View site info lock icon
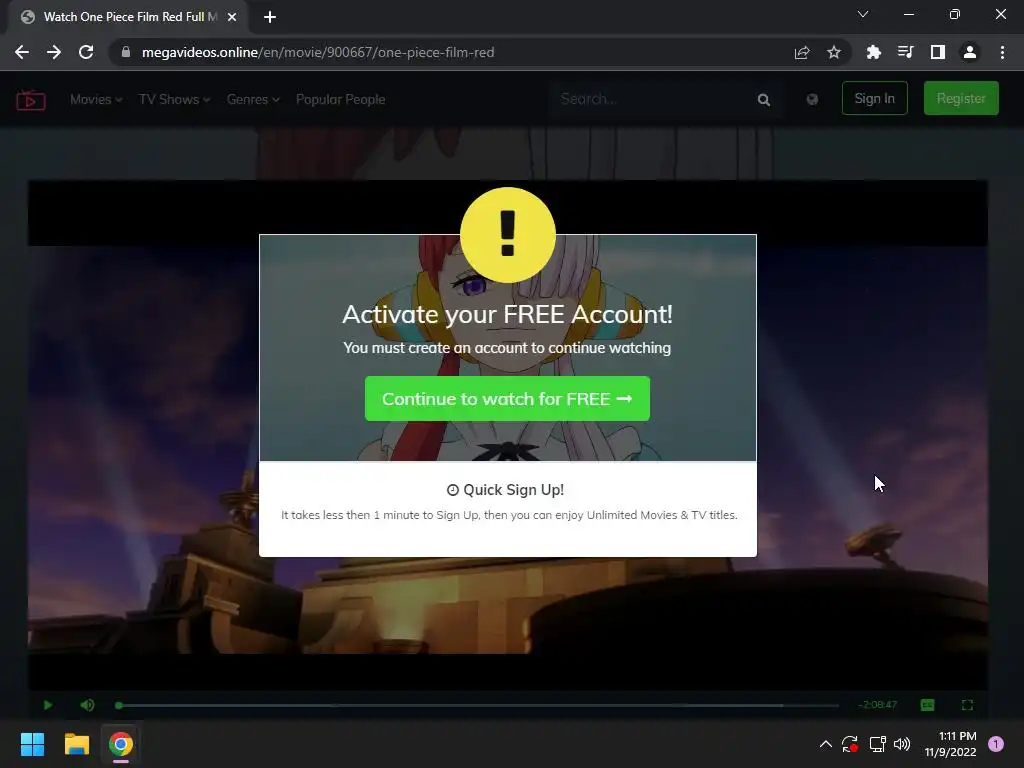This screenshot has width=1024, height=768. [x=126, y=52]
